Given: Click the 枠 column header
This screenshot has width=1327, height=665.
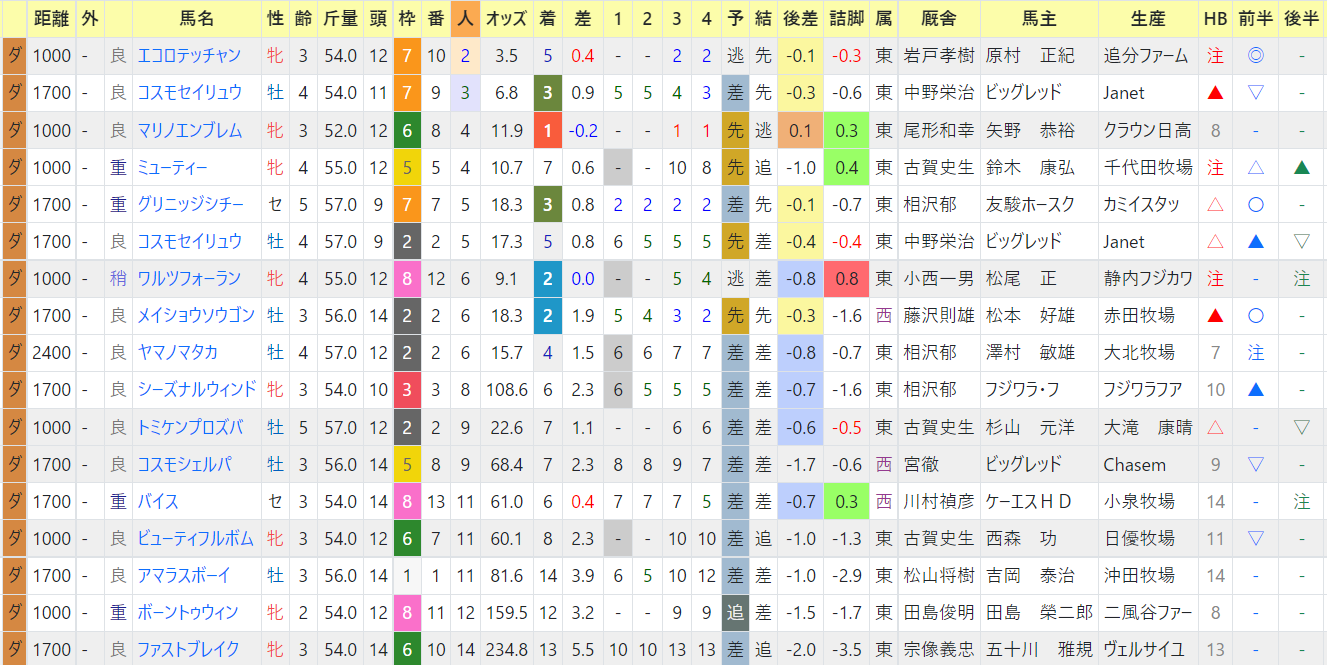Looking at the screenshot, I should (x=407, y=19).
